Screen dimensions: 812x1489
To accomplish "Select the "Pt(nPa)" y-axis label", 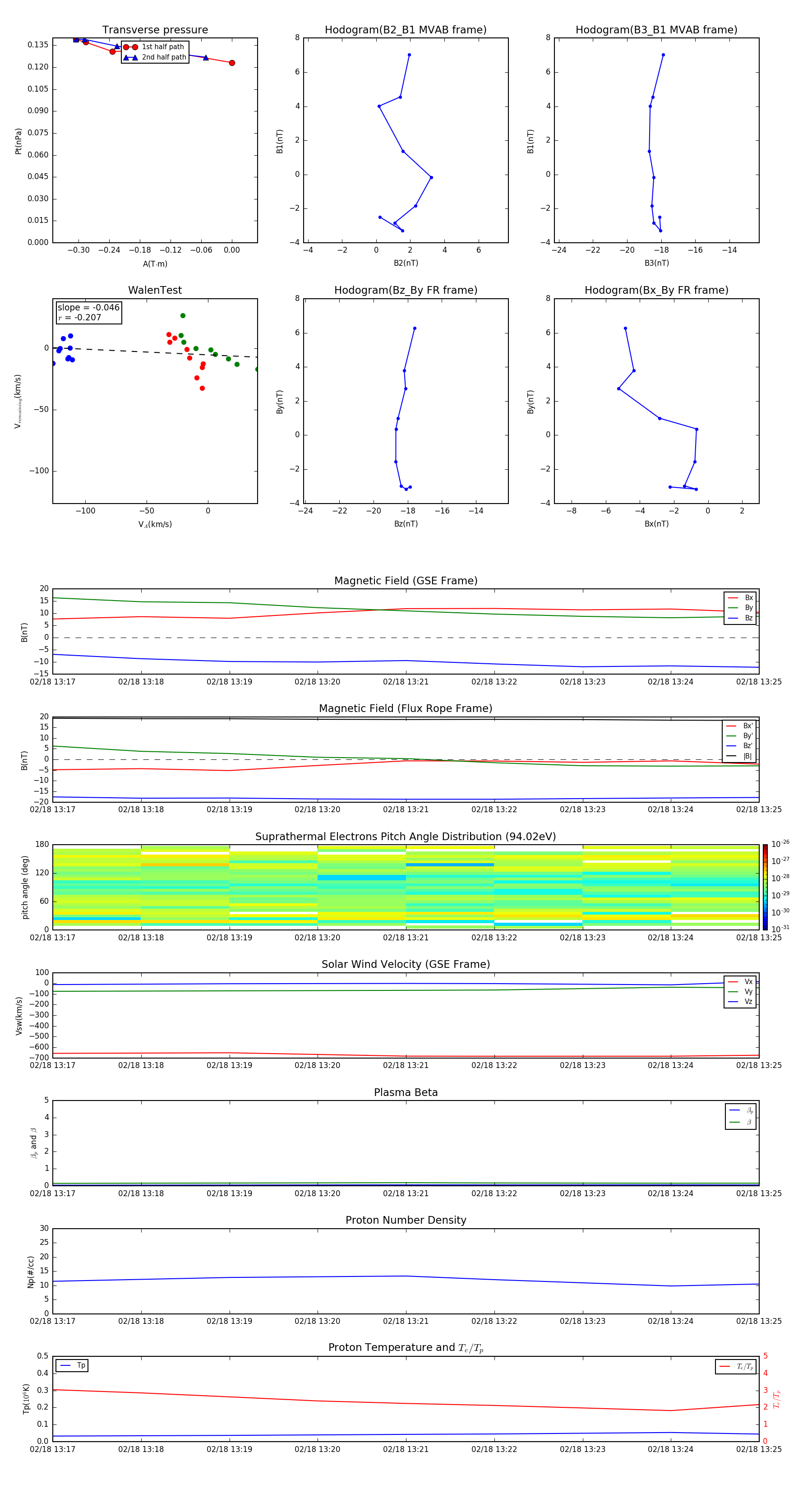I will (x=18, y=141).
